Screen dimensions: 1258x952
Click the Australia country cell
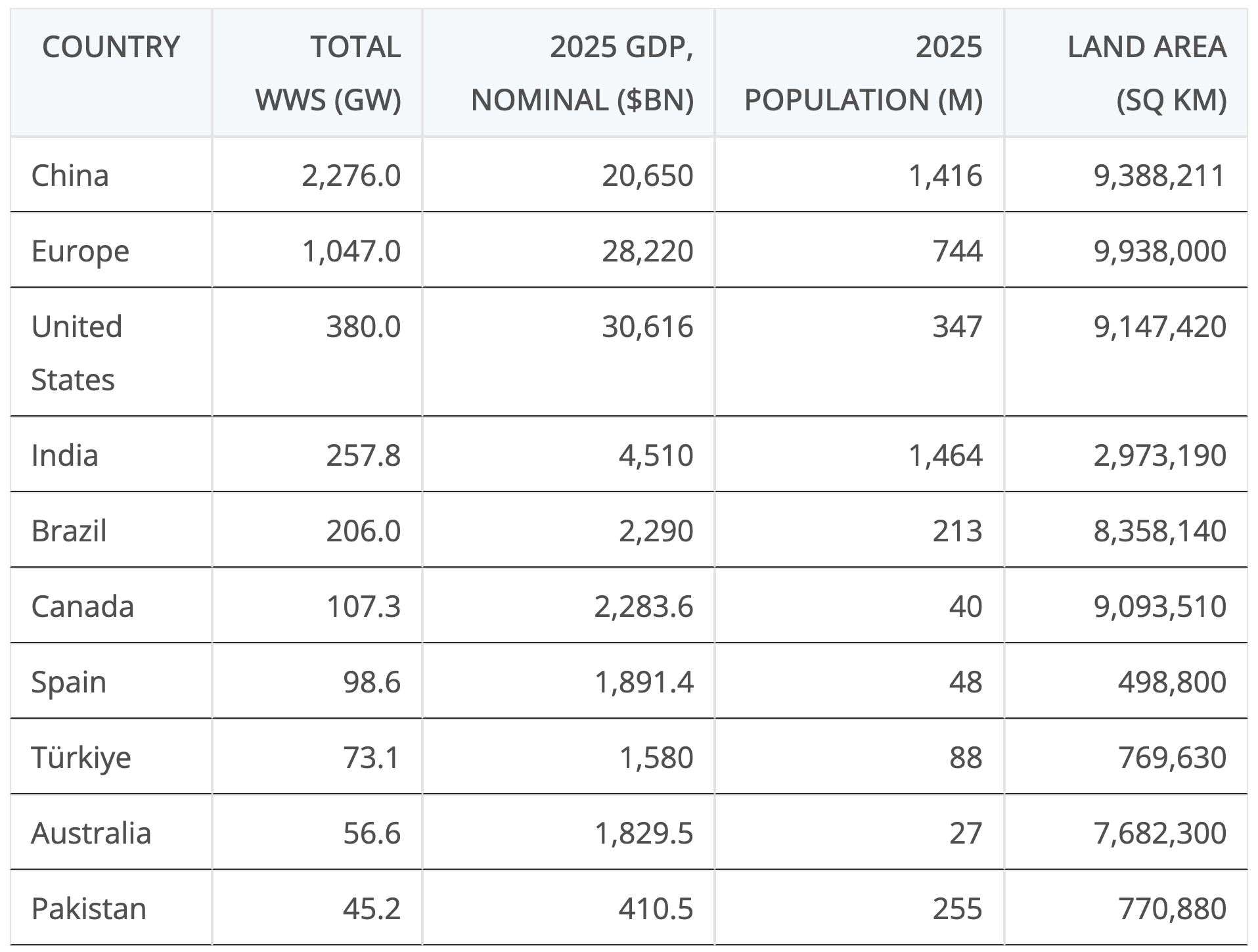click(91, 833)
